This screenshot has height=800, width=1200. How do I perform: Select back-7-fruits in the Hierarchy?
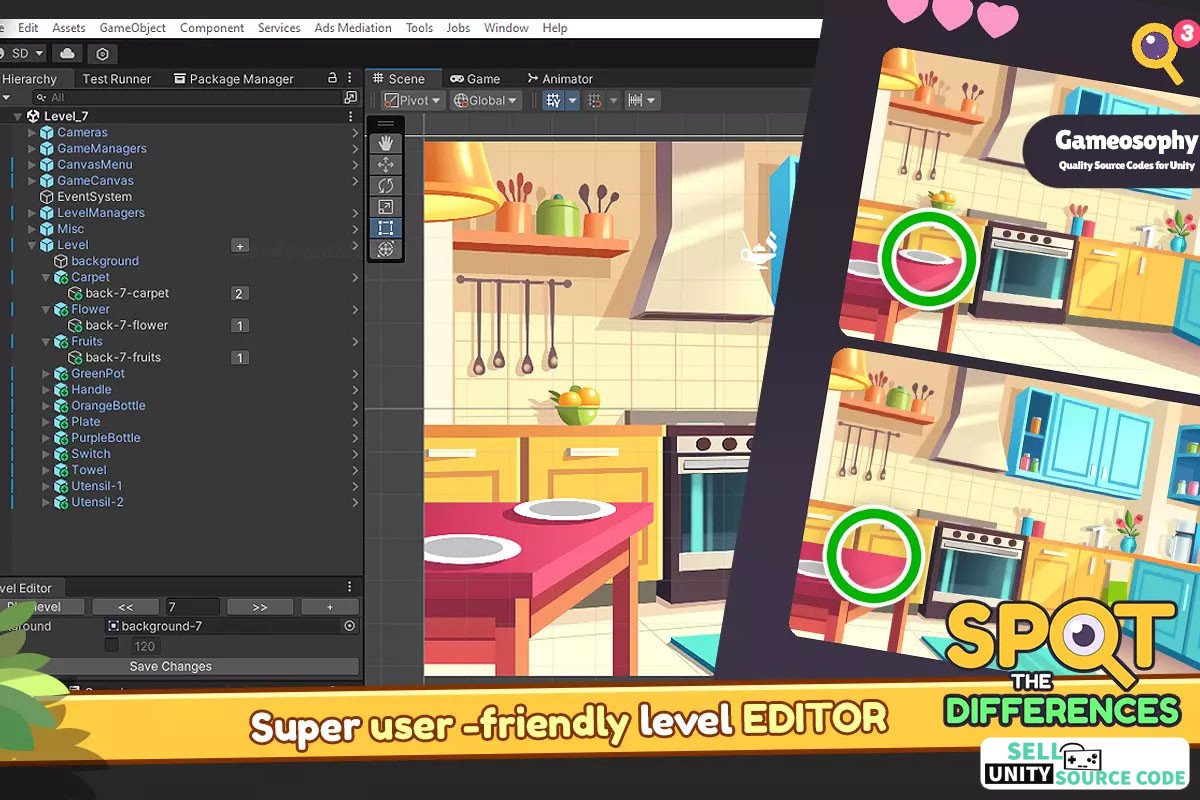coord(123,357)
